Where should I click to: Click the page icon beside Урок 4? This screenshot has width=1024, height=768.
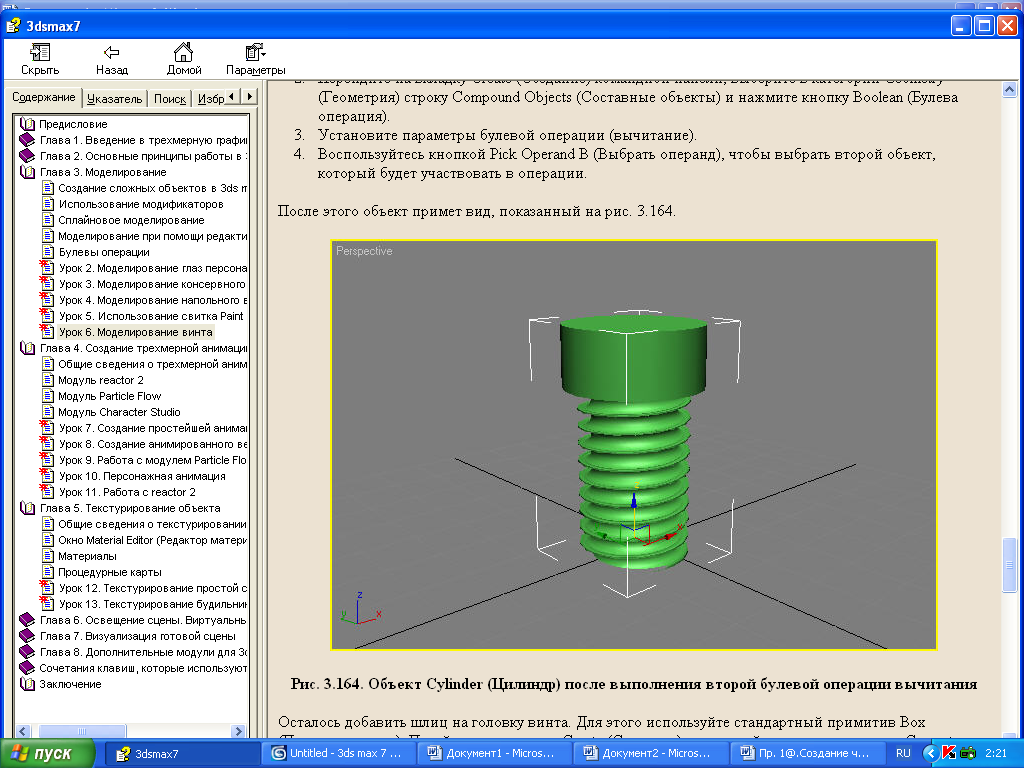tap(47, 300)
